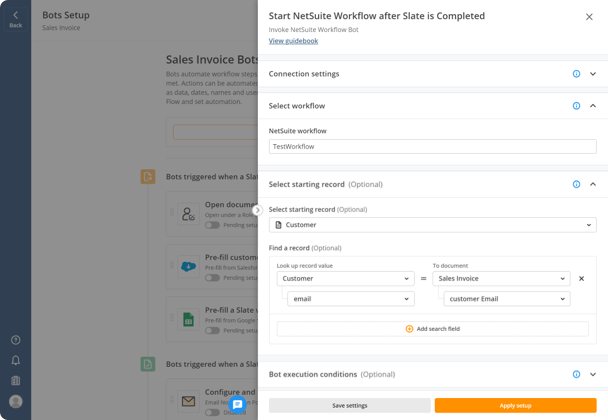Open the starting record Customer dropdown
The width and height of the screenshot is (608, 420).
click(433, 225)
